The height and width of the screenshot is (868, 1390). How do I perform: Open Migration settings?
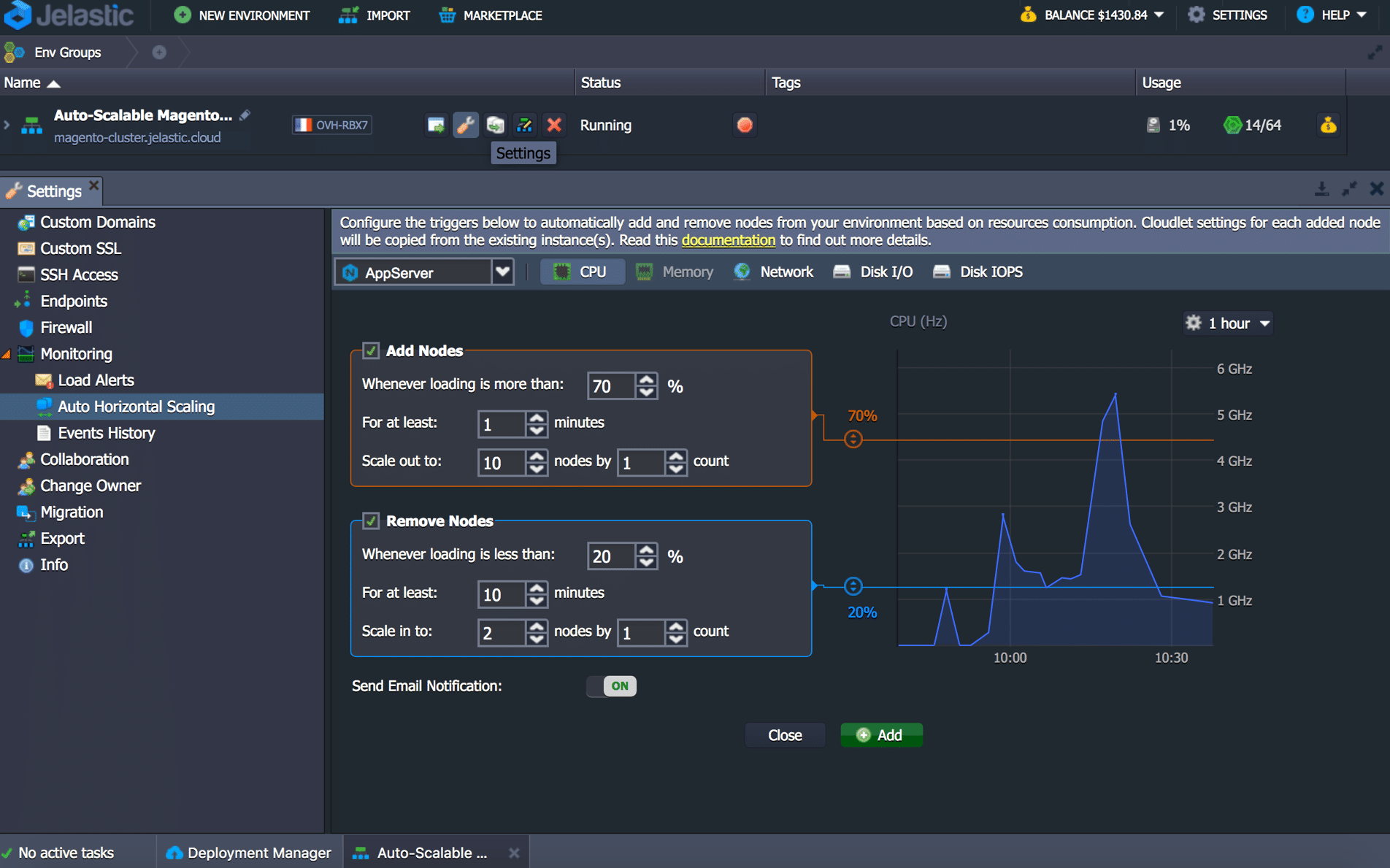(72, 512)
